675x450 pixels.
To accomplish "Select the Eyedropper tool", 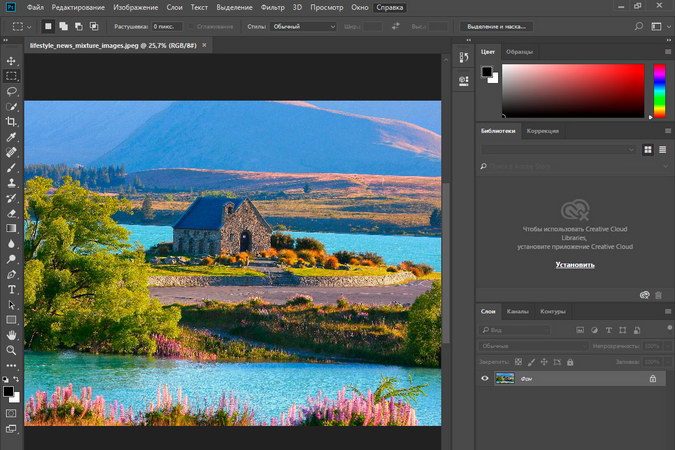I will (11, 137).
